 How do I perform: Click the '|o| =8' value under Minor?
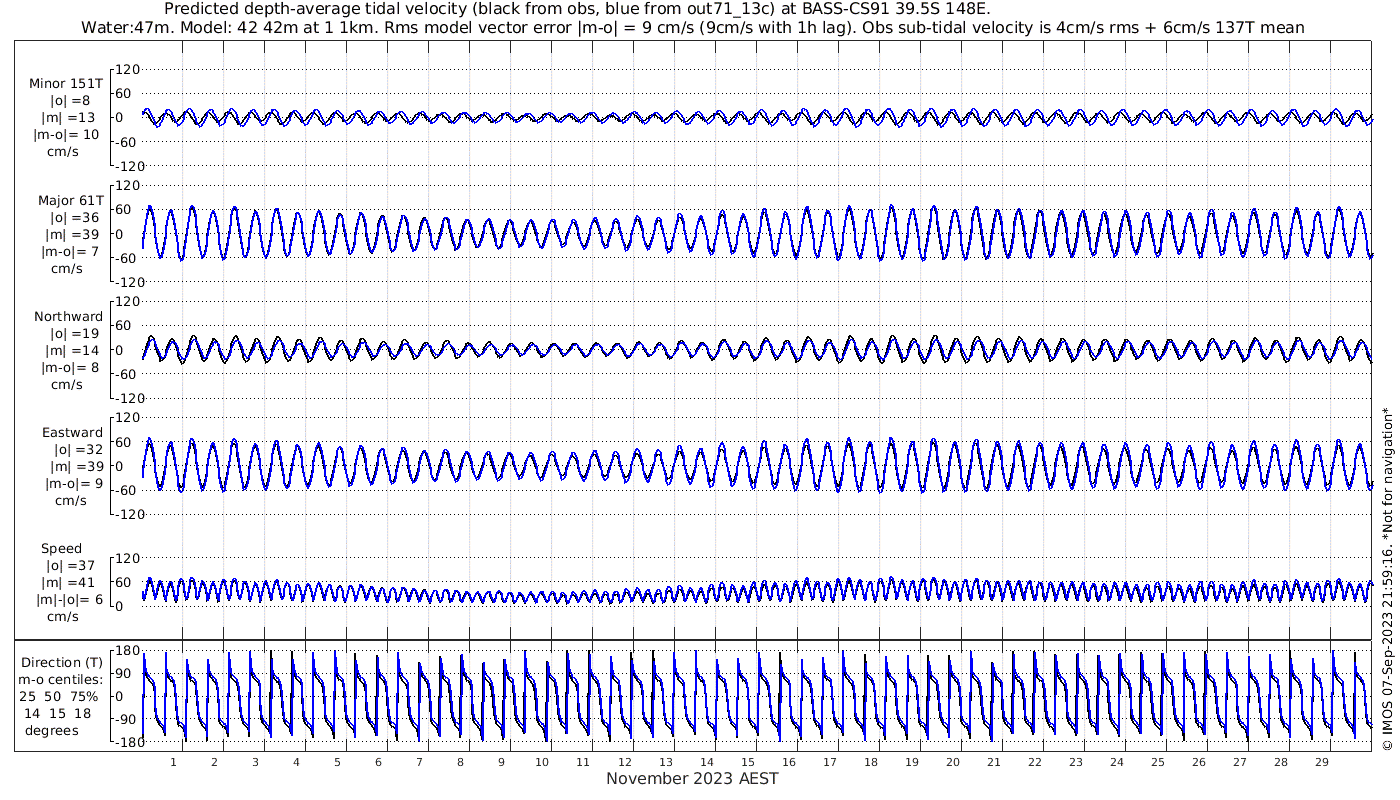tap(71, 101)
